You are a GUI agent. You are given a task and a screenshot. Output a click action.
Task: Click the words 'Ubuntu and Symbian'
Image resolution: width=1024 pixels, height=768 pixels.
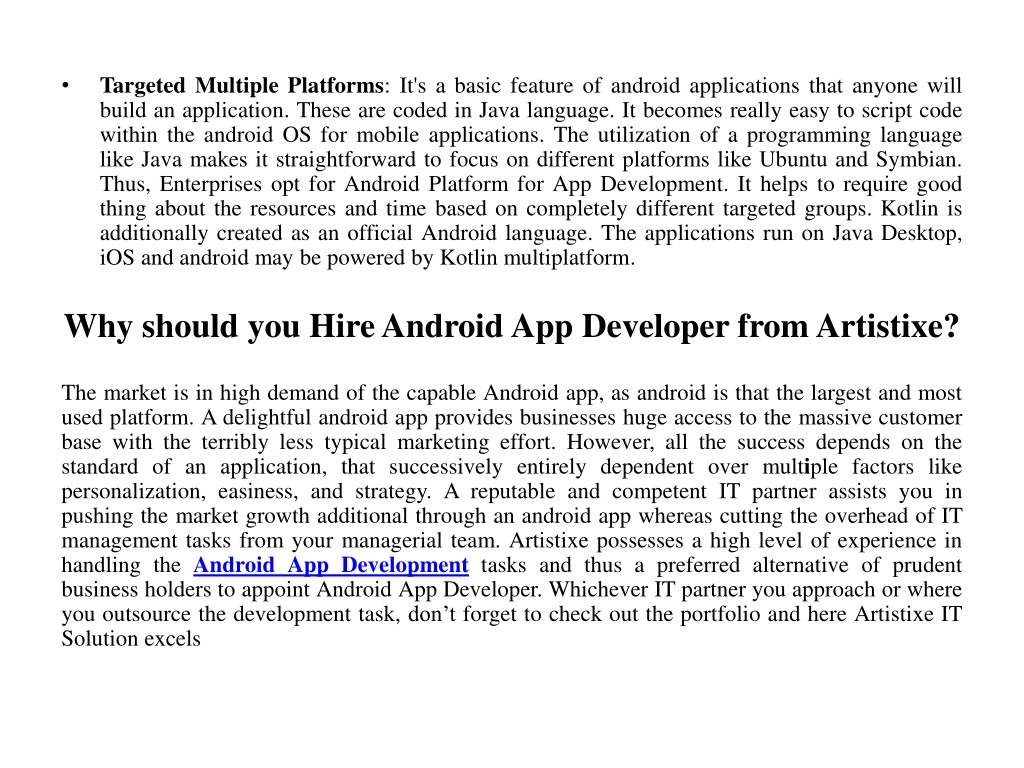point(857,159)
